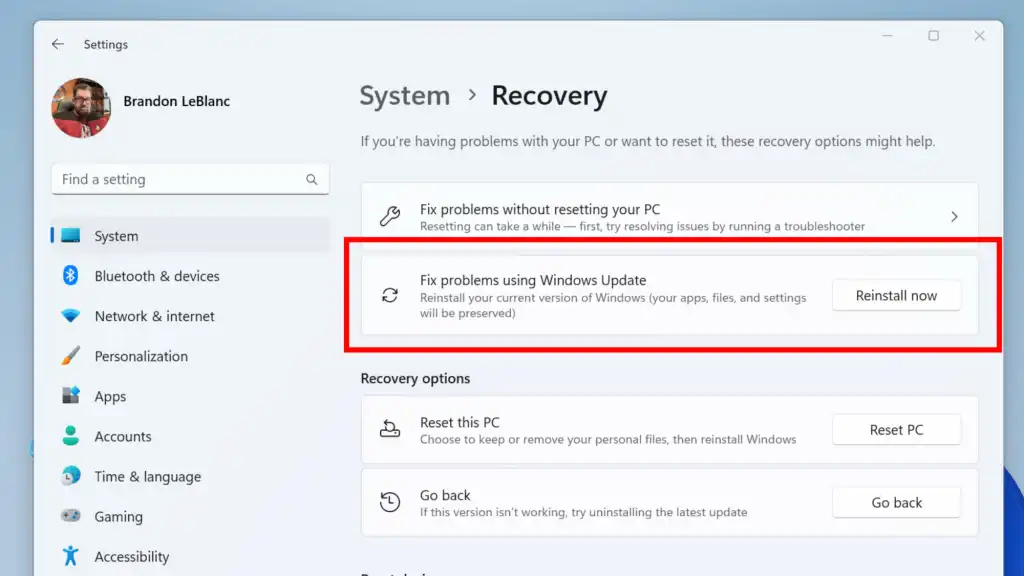The height and width of the screenshot is (576, 1024).
Task: Minimize the Settings window
Action: click(887, 36)
